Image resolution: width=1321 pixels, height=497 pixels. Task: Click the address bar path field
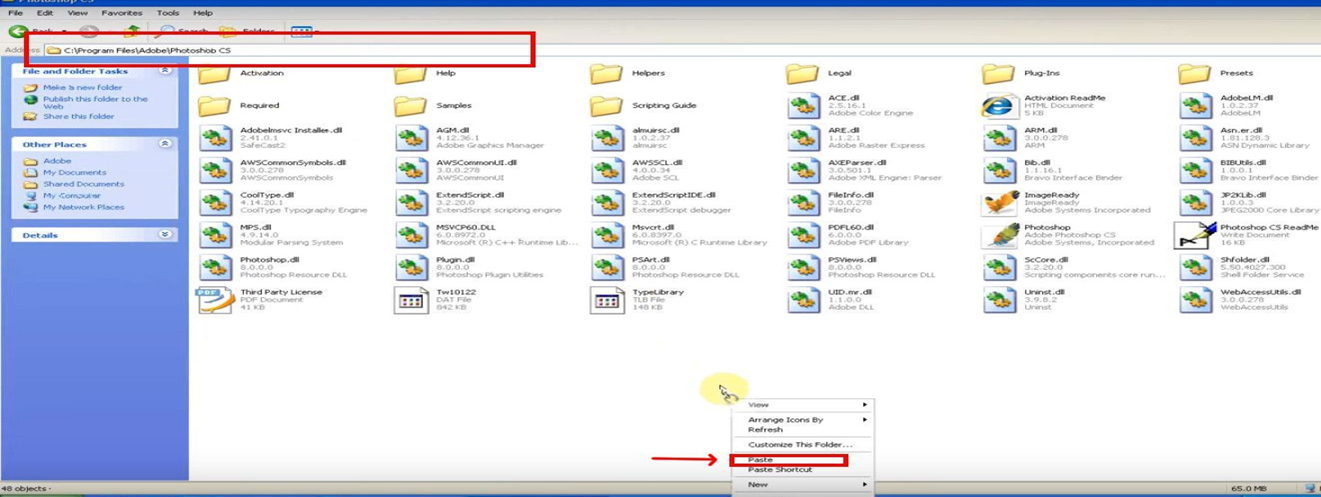click(290, 50)
